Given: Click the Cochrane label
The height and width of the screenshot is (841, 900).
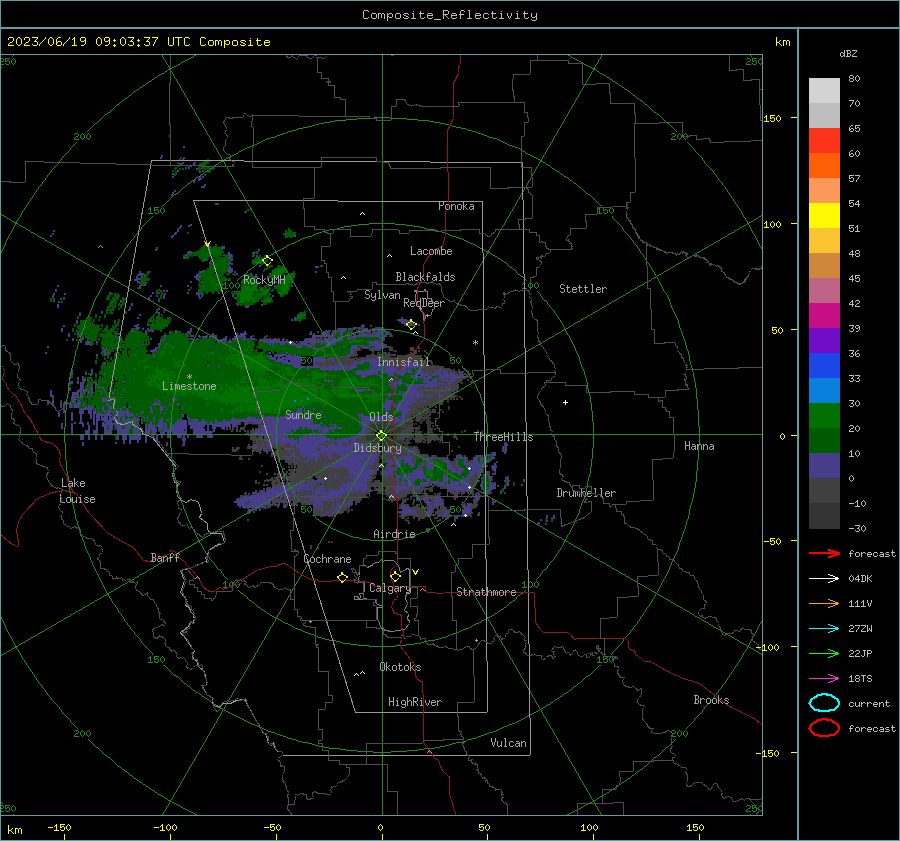Looking at the screenshot, I should (327, 559).
